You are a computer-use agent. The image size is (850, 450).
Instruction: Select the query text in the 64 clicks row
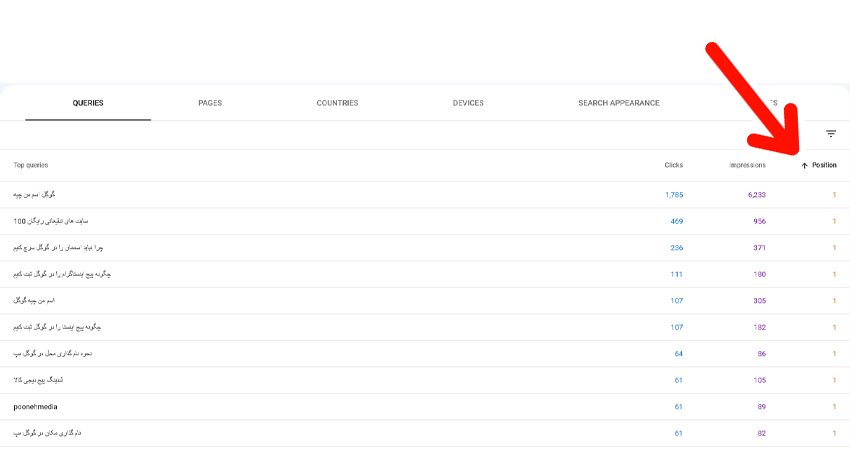(x=53, y=353)
